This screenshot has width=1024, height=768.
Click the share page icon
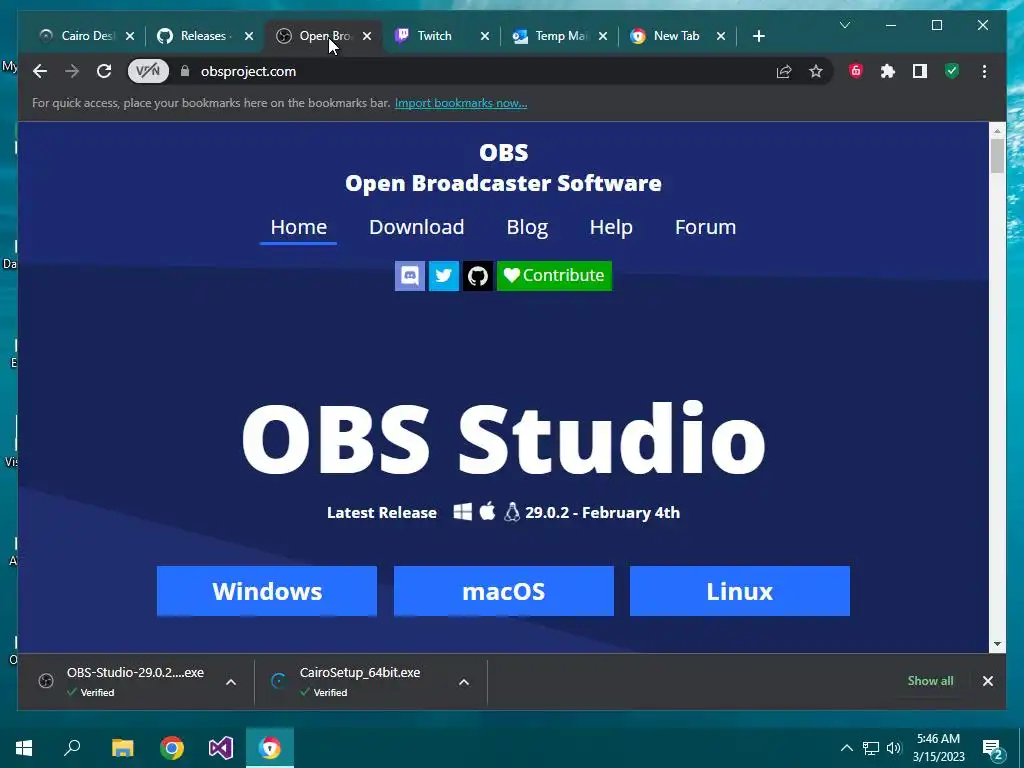pos(784,71)
